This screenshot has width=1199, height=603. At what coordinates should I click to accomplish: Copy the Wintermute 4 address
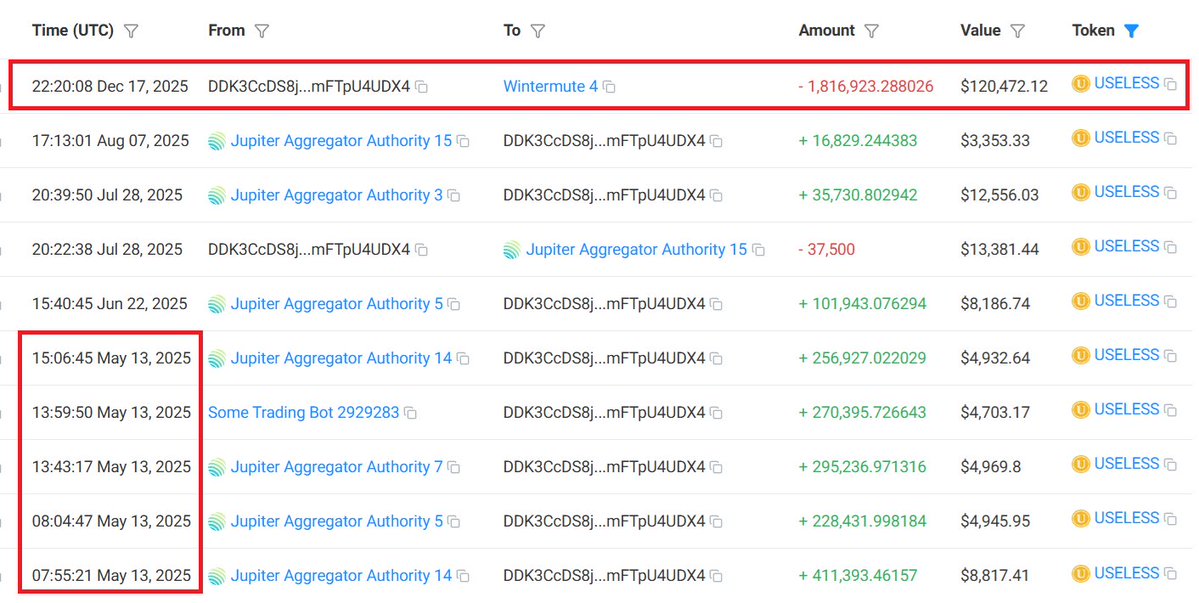coord(609,87)
